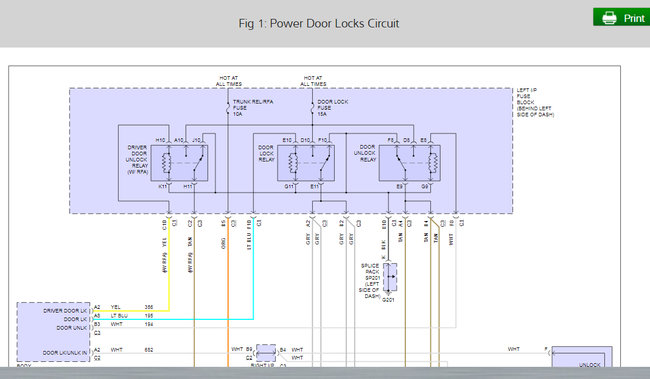Click the vertical orange ORG wire
This screenshot has width=650, height=379.
point(228,292)
